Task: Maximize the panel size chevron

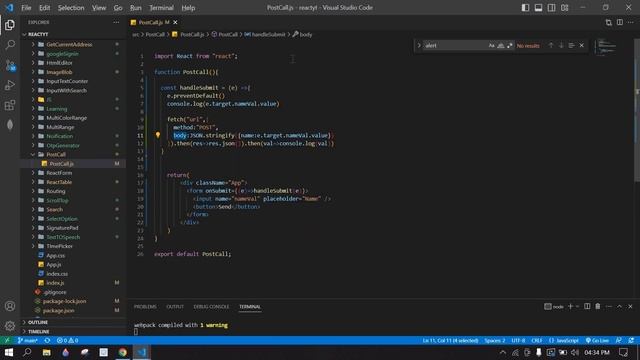Action: coord(619,306)
